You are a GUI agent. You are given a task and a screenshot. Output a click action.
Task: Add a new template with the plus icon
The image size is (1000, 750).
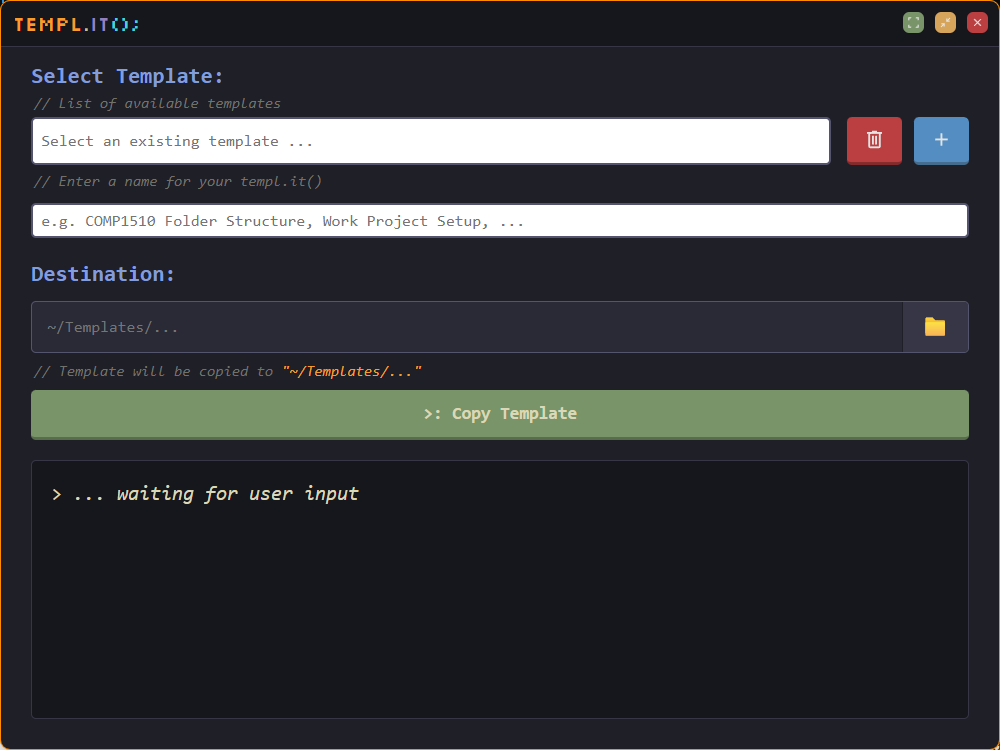[941, 140]
